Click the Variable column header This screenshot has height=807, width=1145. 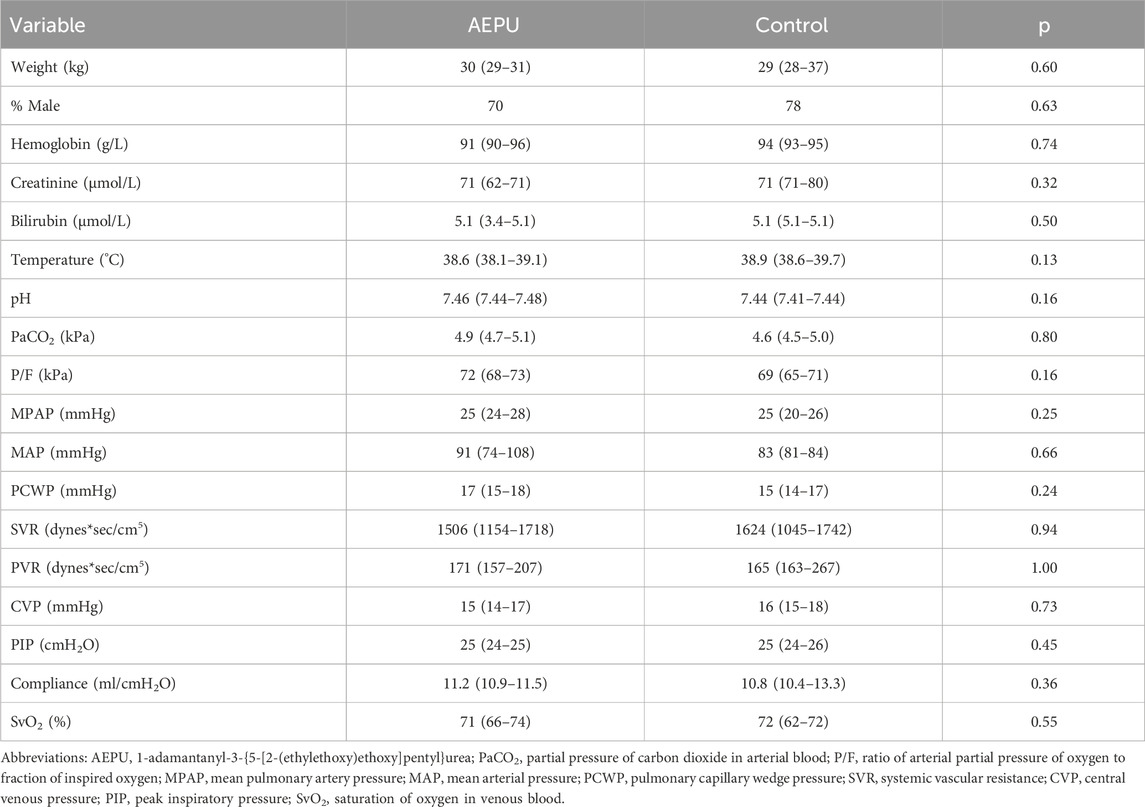(x=49, y=24)
